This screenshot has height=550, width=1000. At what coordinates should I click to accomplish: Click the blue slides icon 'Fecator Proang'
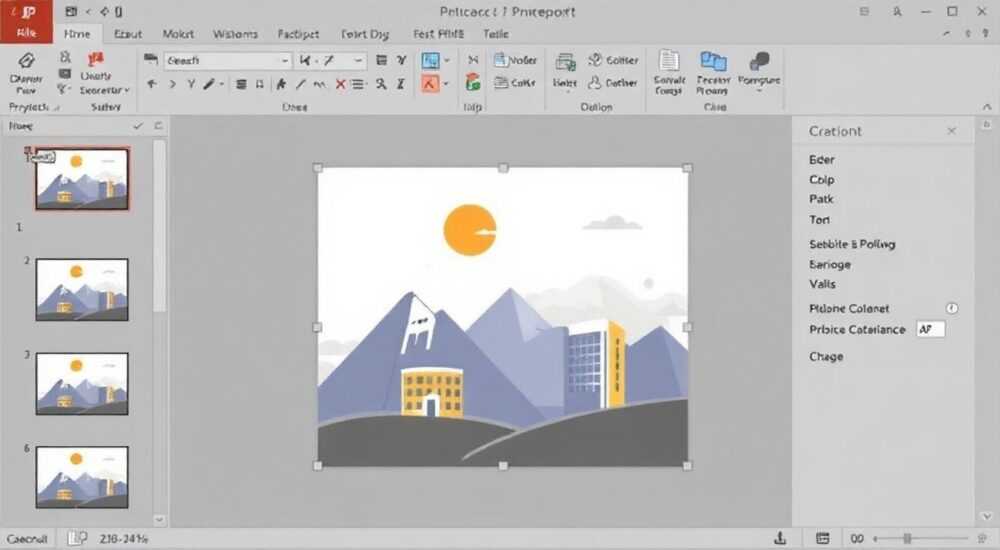[712, 73]
